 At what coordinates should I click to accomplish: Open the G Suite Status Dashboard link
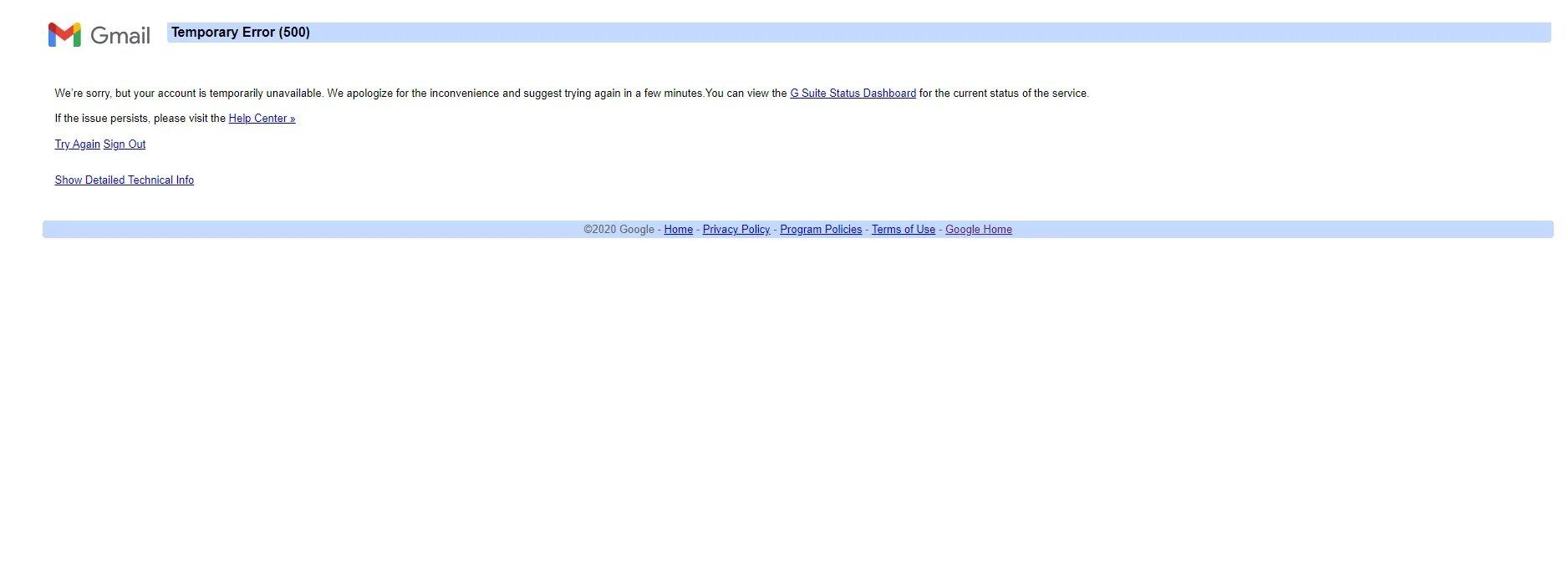pos(853,94)
